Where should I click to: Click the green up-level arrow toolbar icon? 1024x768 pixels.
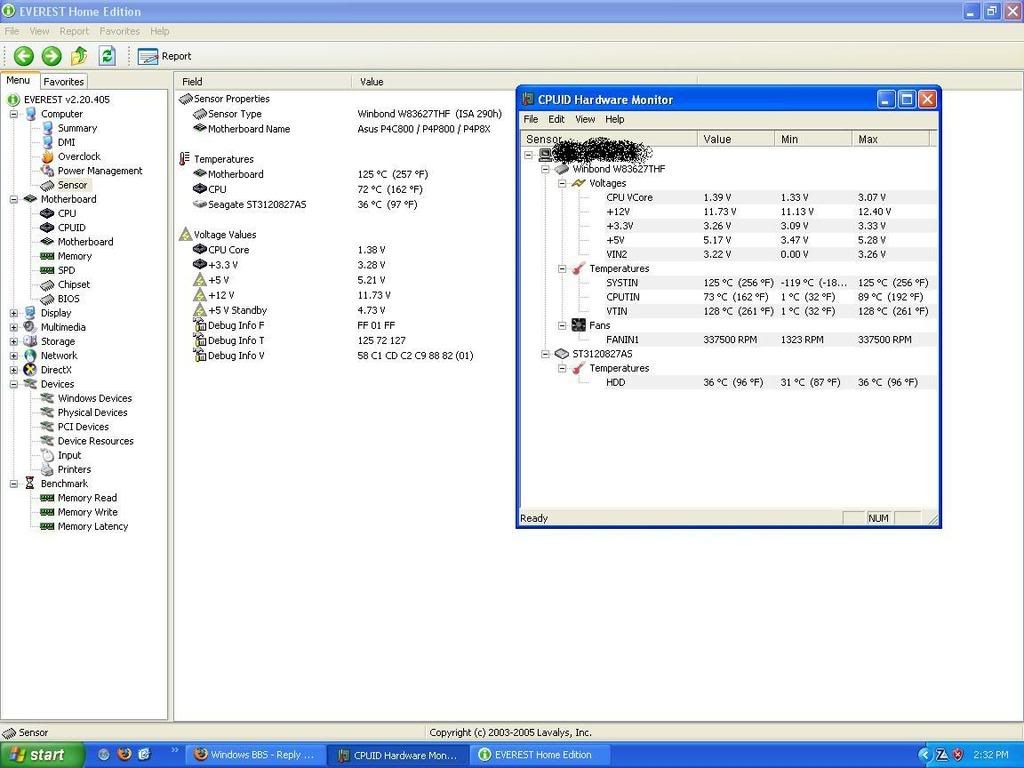pyautogui.click(x=79, y=56)
